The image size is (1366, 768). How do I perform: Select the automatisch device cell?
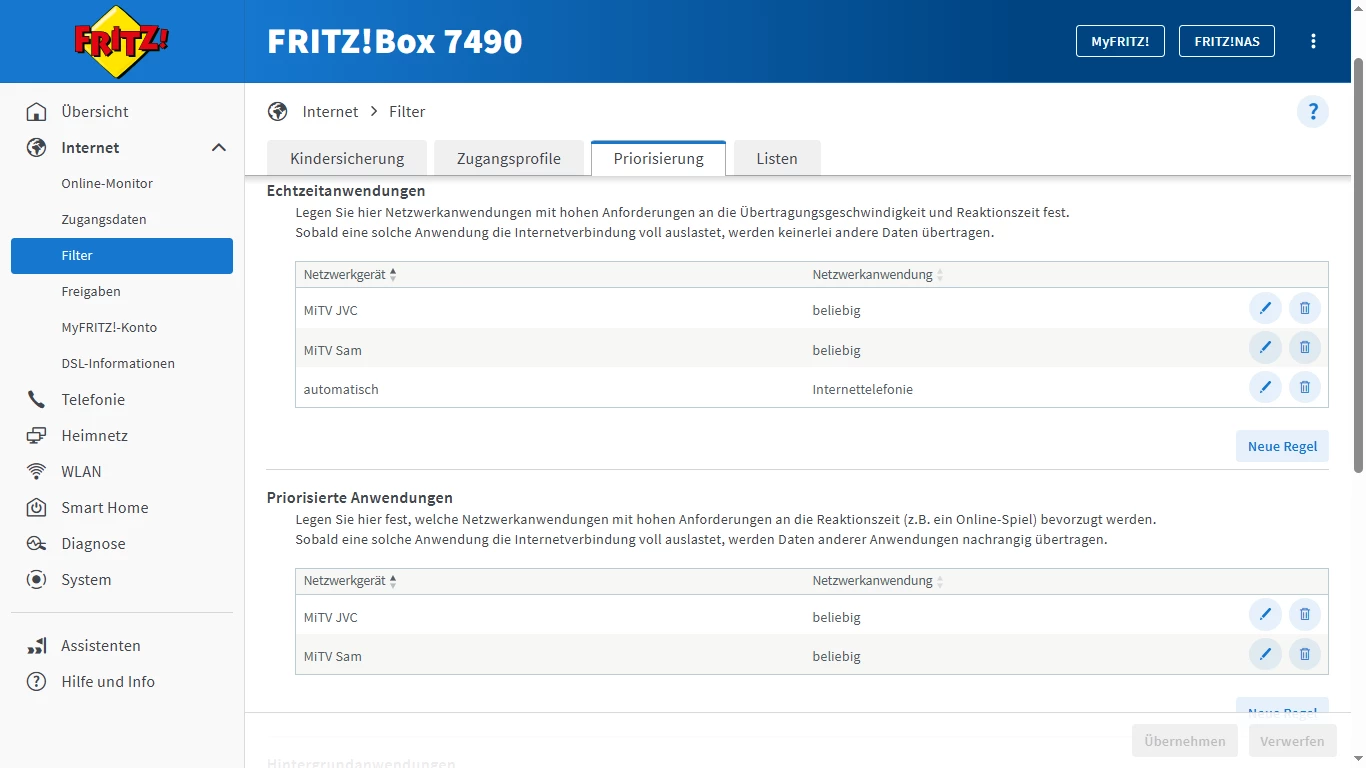point(341,389)
